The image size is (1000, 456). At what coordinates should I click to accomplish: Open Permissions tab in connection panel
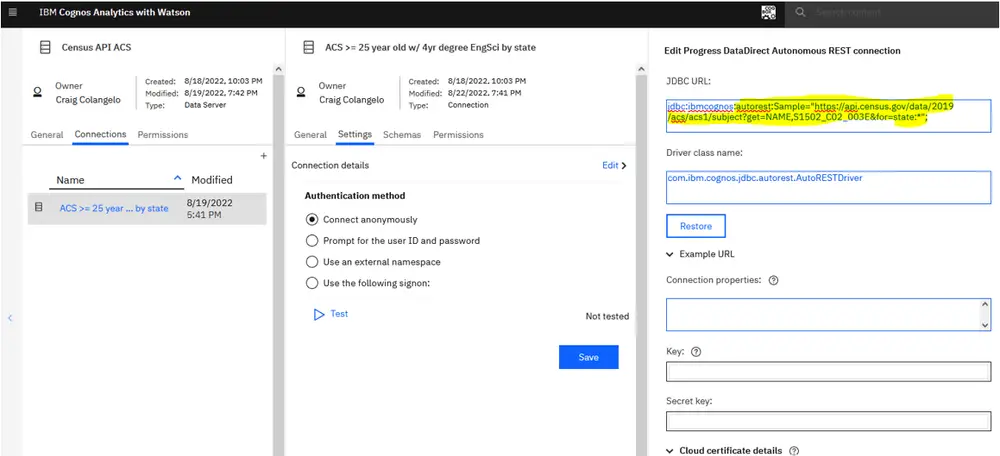pos(458,135)
